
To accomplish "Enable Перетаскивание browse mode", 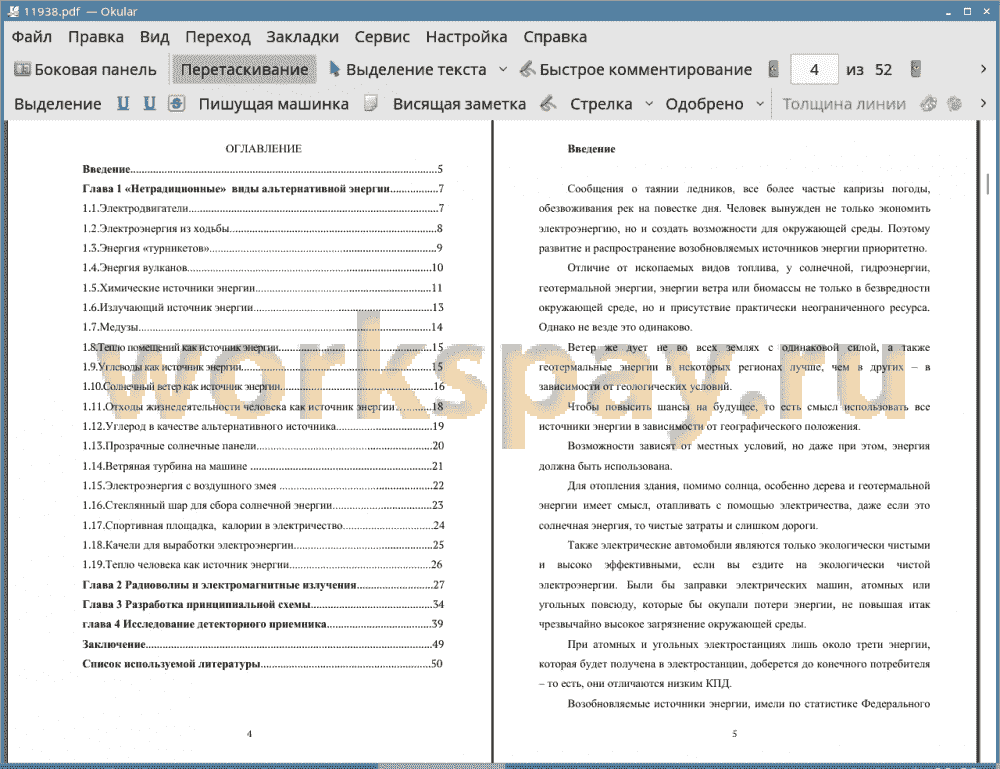I will click(244, 70).
